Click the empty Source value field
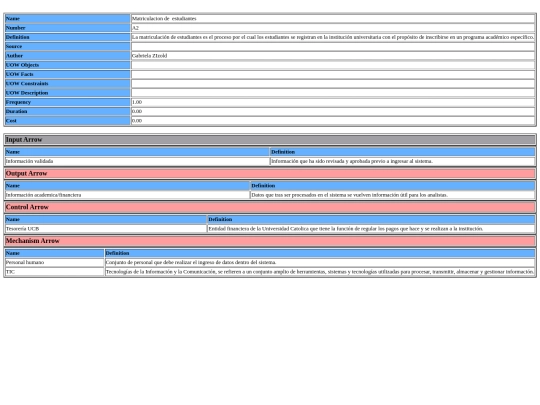Viewport: 540px width, 405px height. (333, 46)
